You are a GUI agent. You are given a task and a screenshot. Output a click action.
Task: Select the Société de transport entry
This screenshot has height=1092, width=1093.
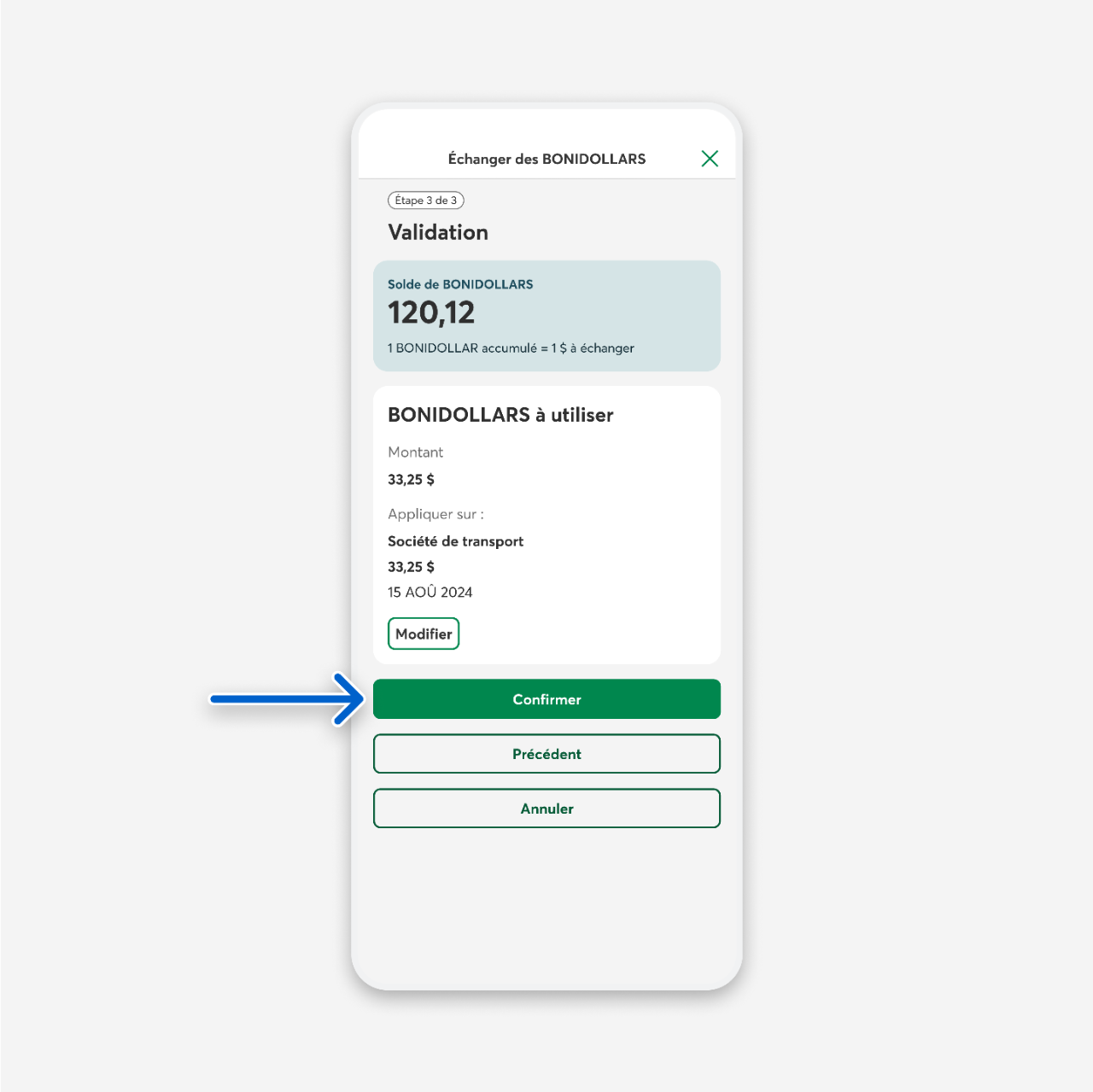(455, 541)
